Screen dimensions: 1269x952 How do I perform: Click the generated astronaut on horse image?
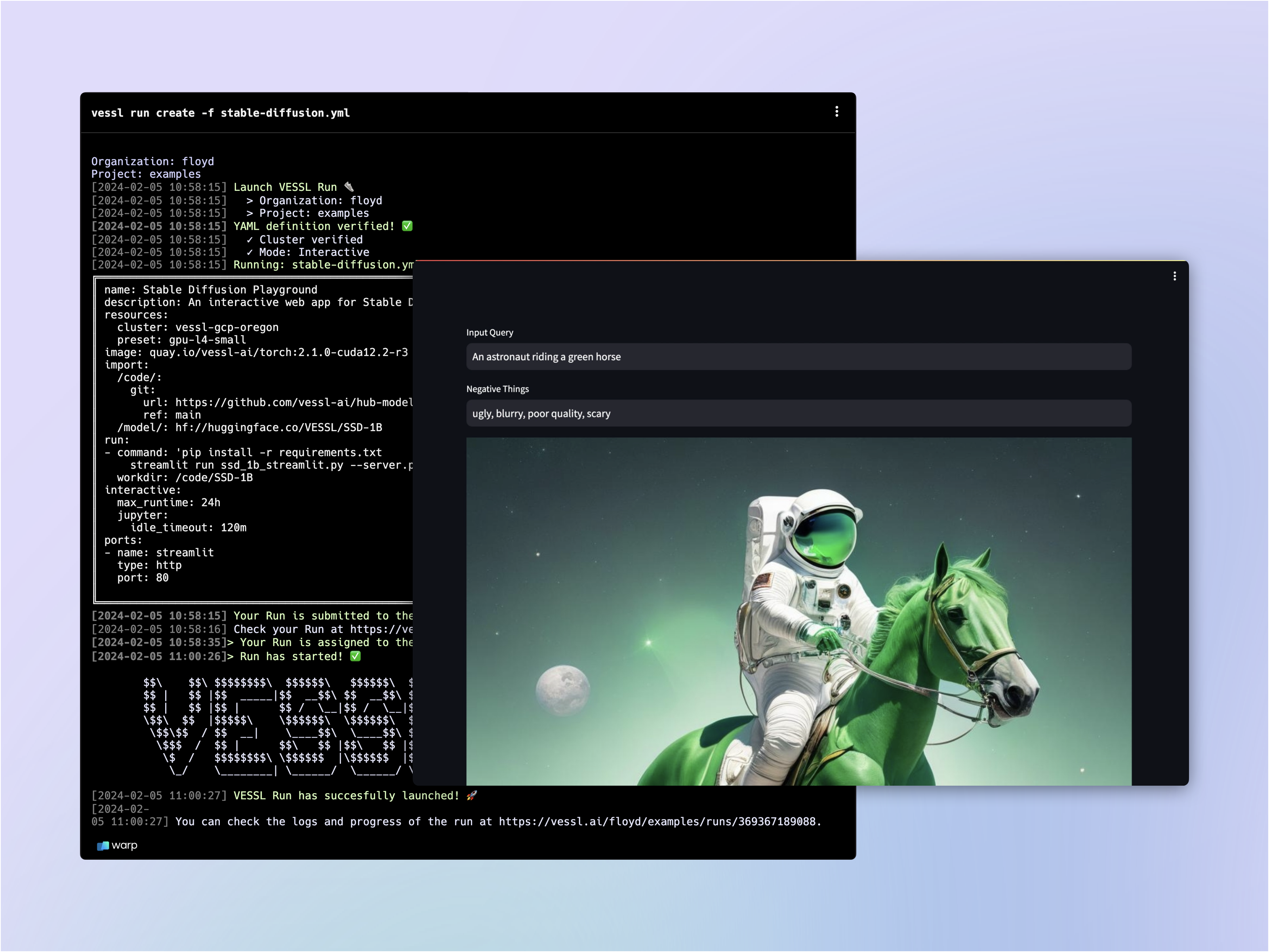click(x=798, y=611)
